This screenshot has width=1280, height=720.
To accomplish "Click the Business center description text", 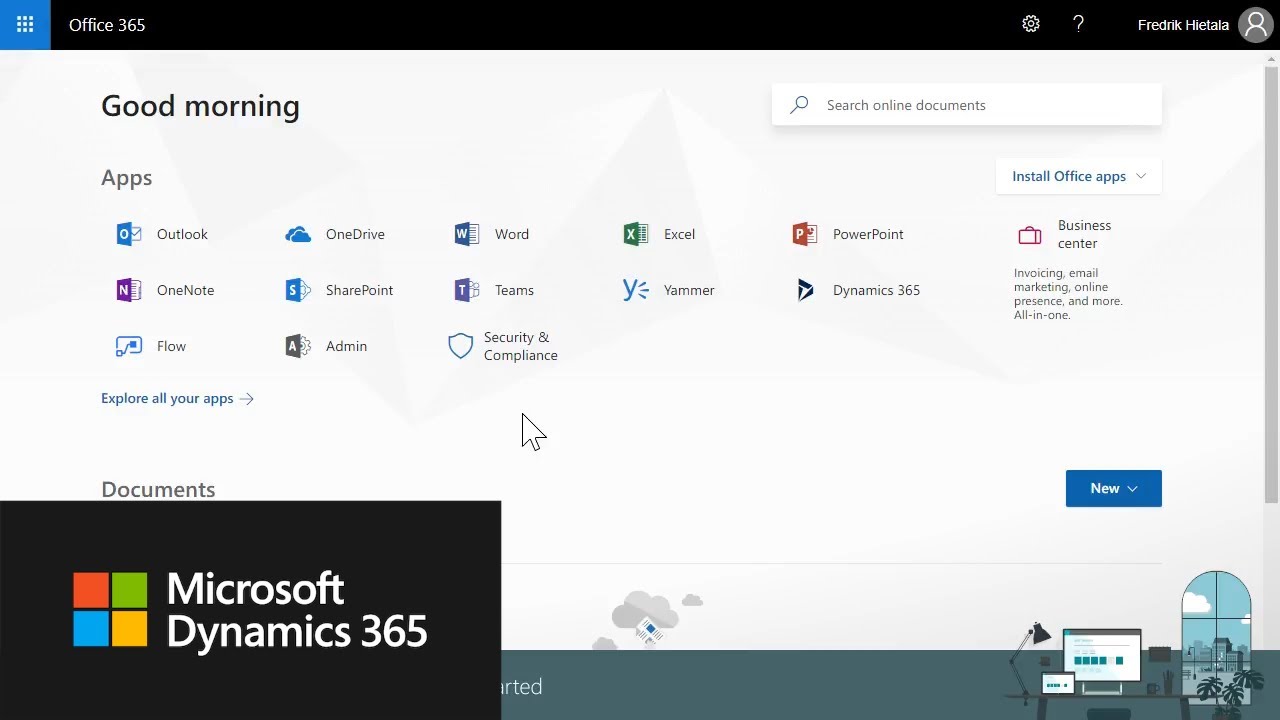I will pyautogui.click(x=1068, y=294).
